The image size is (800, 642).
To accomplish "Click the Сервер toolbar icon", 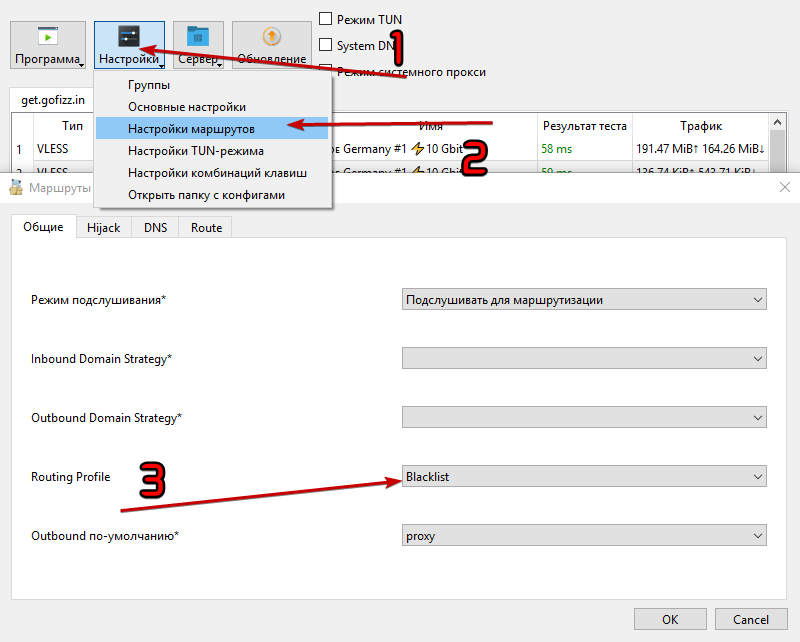I will (x=198, y=37).
